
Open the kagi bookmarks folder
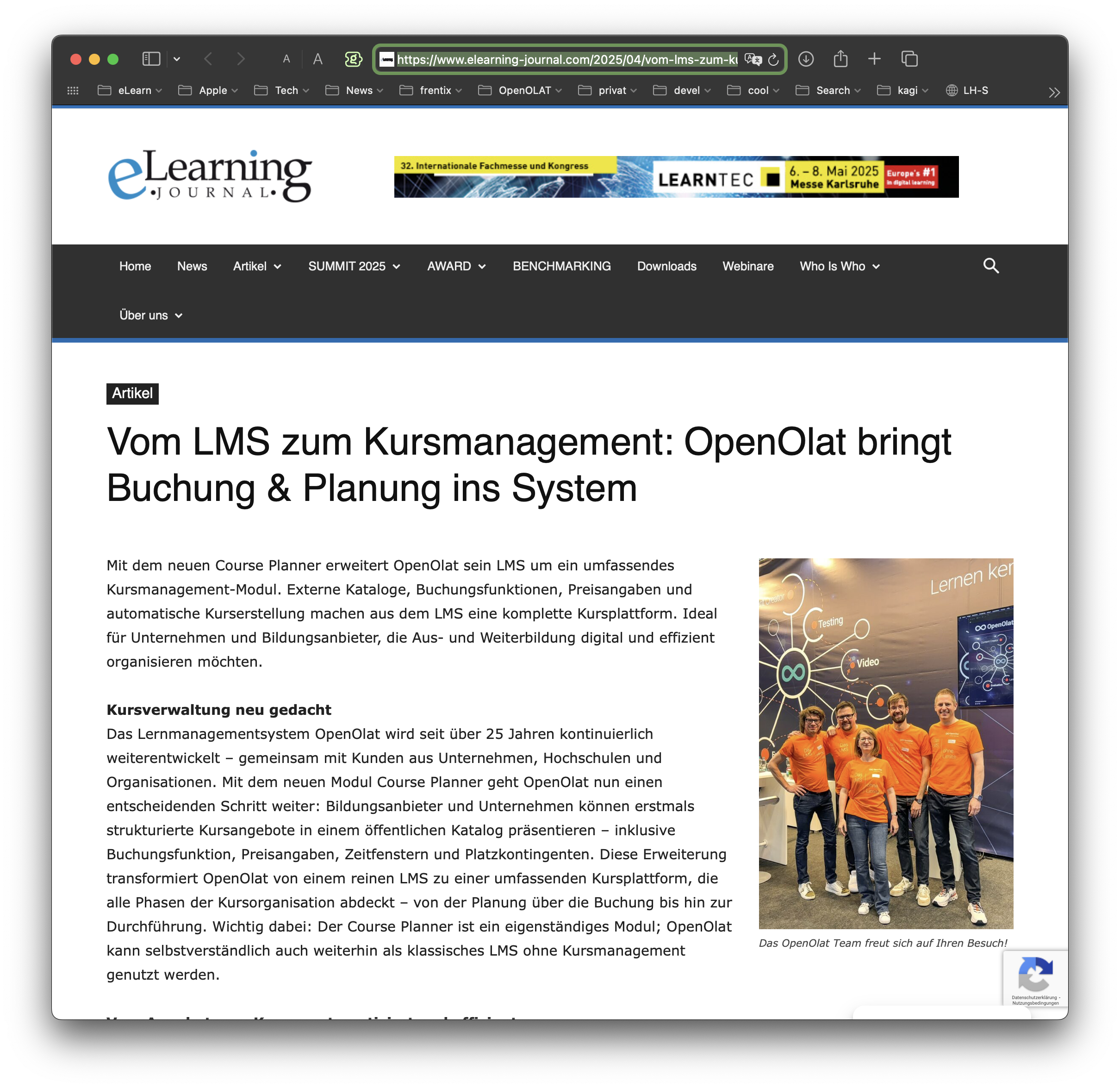point(903,90)
